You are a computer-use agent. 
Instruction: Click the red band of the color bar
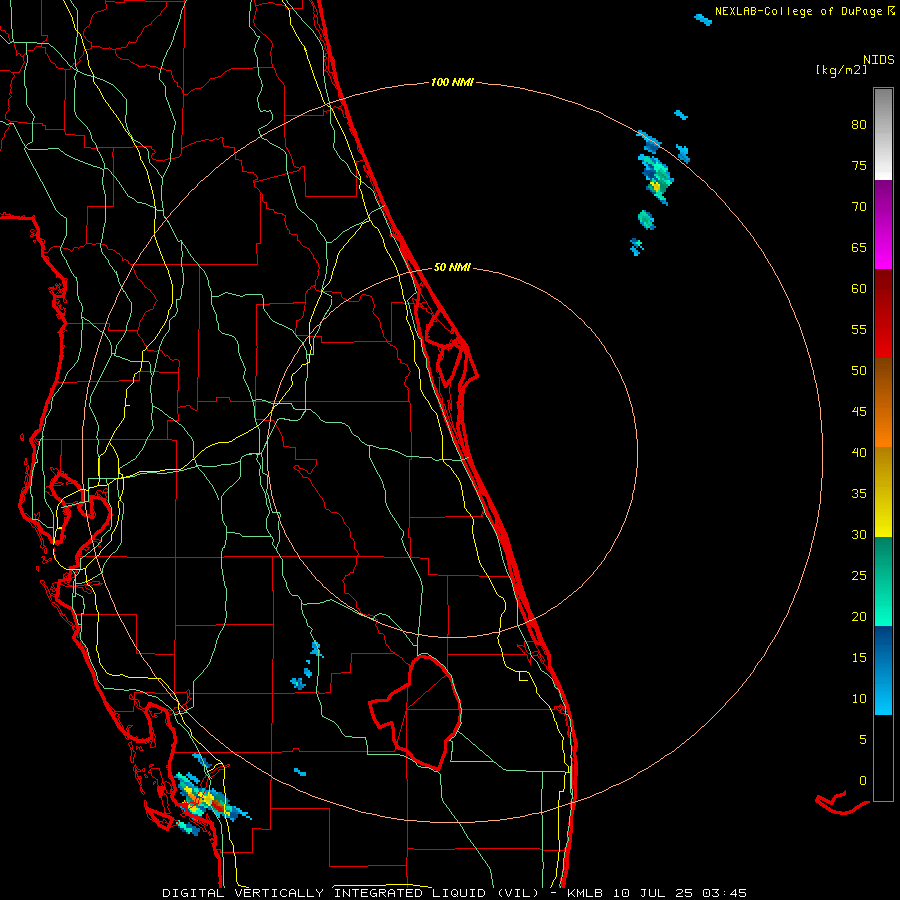tap(883, 314)
